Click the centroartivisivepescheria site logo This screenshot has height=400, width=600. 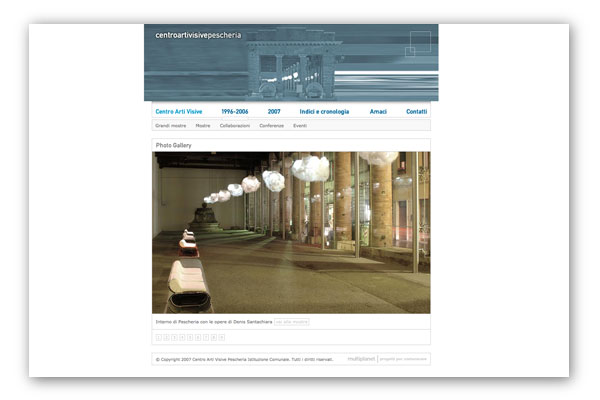pyautogui.click(x=198, y=35)
